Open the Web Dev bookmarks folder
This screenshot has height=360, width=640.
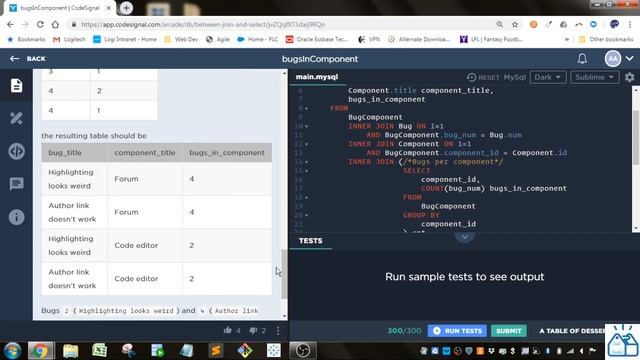click(181, 40)
